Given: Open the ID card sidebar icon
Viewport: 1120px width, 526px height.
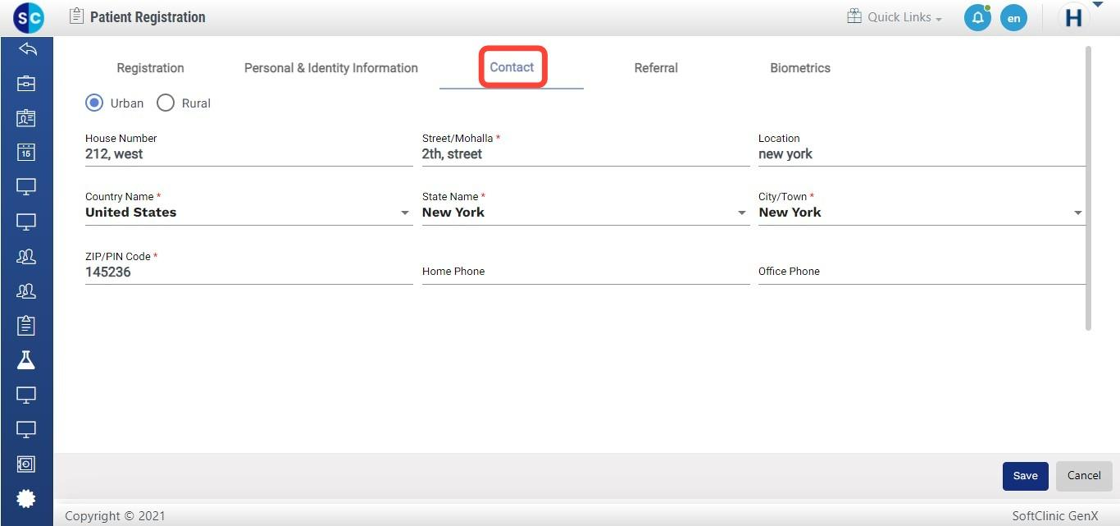Looking at the screenshot, I should (x=26, y=118).
